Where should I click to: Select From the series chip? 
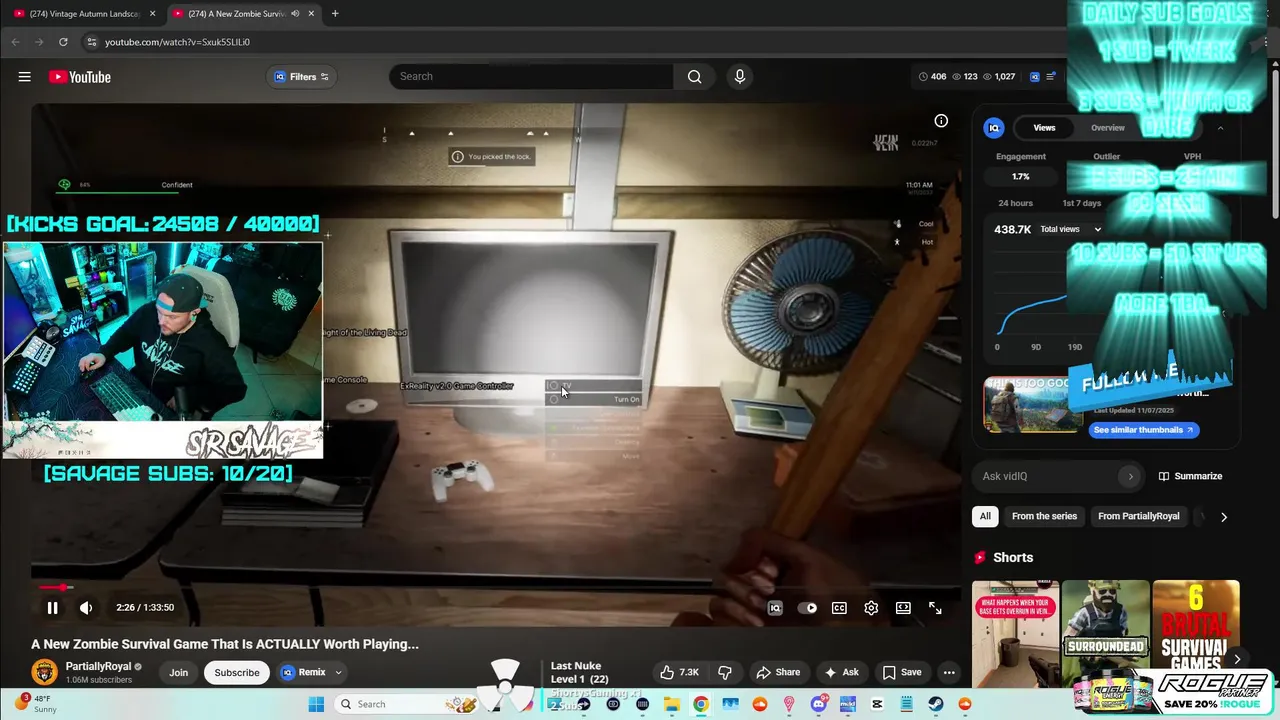click(x=1044, y=516)
